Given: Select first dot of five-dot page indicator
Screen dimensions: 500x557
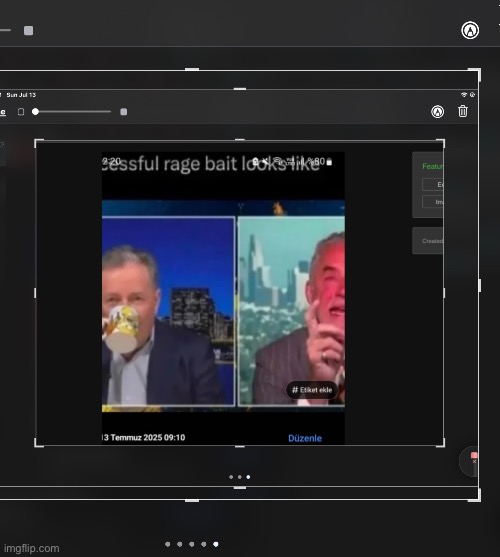Looking at the screenshot, I should (x=168, y=544).
